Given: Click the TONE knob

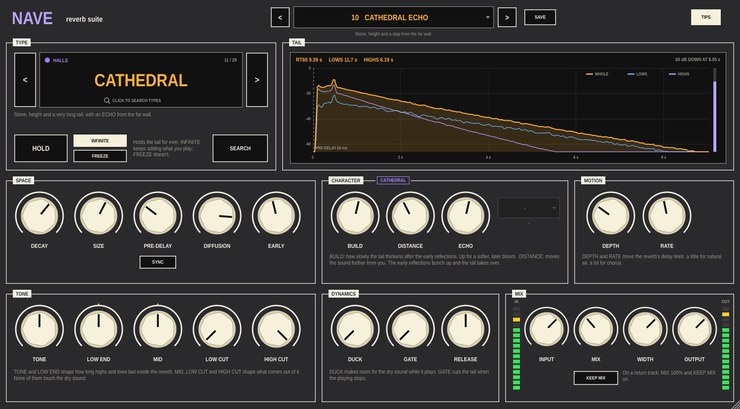Looking at the screenshot, I should (39, 329).
